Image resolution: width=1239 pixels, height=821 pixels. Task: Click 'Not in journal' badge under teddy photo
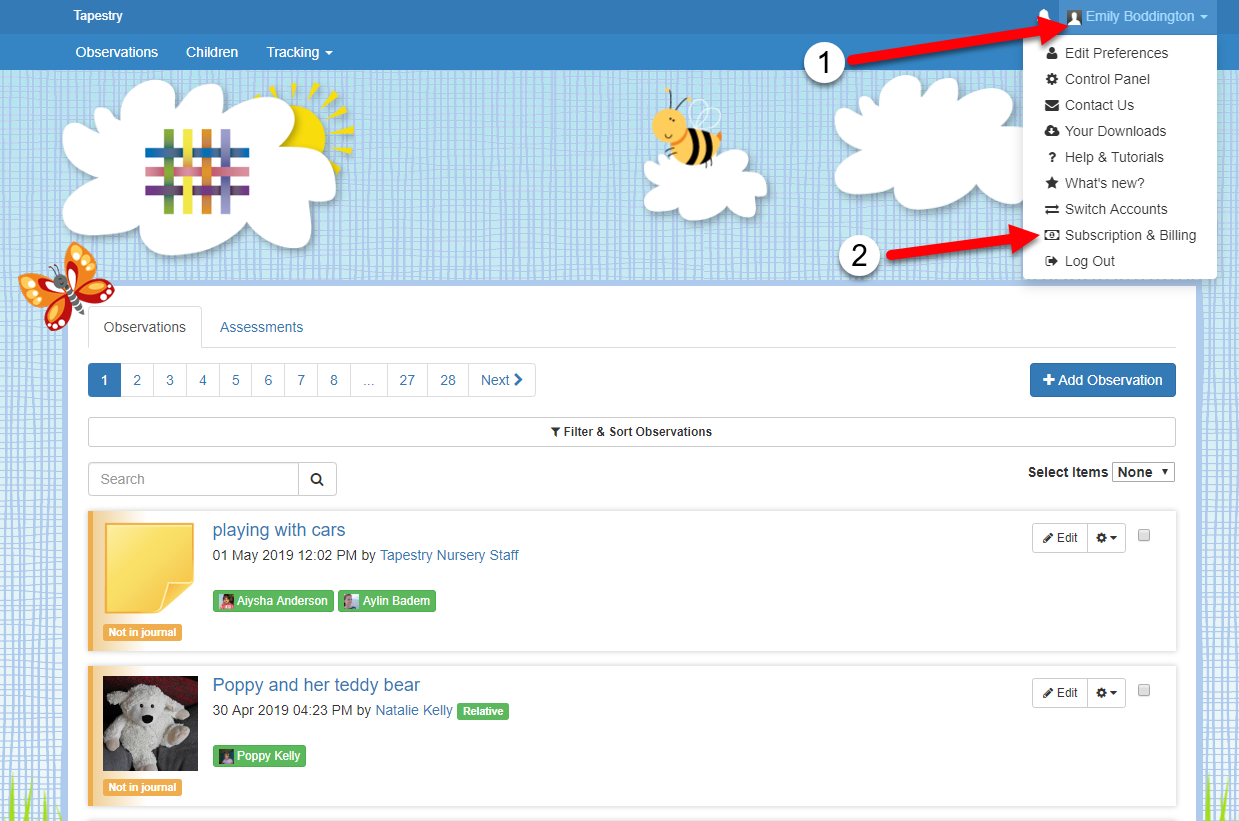143,787
